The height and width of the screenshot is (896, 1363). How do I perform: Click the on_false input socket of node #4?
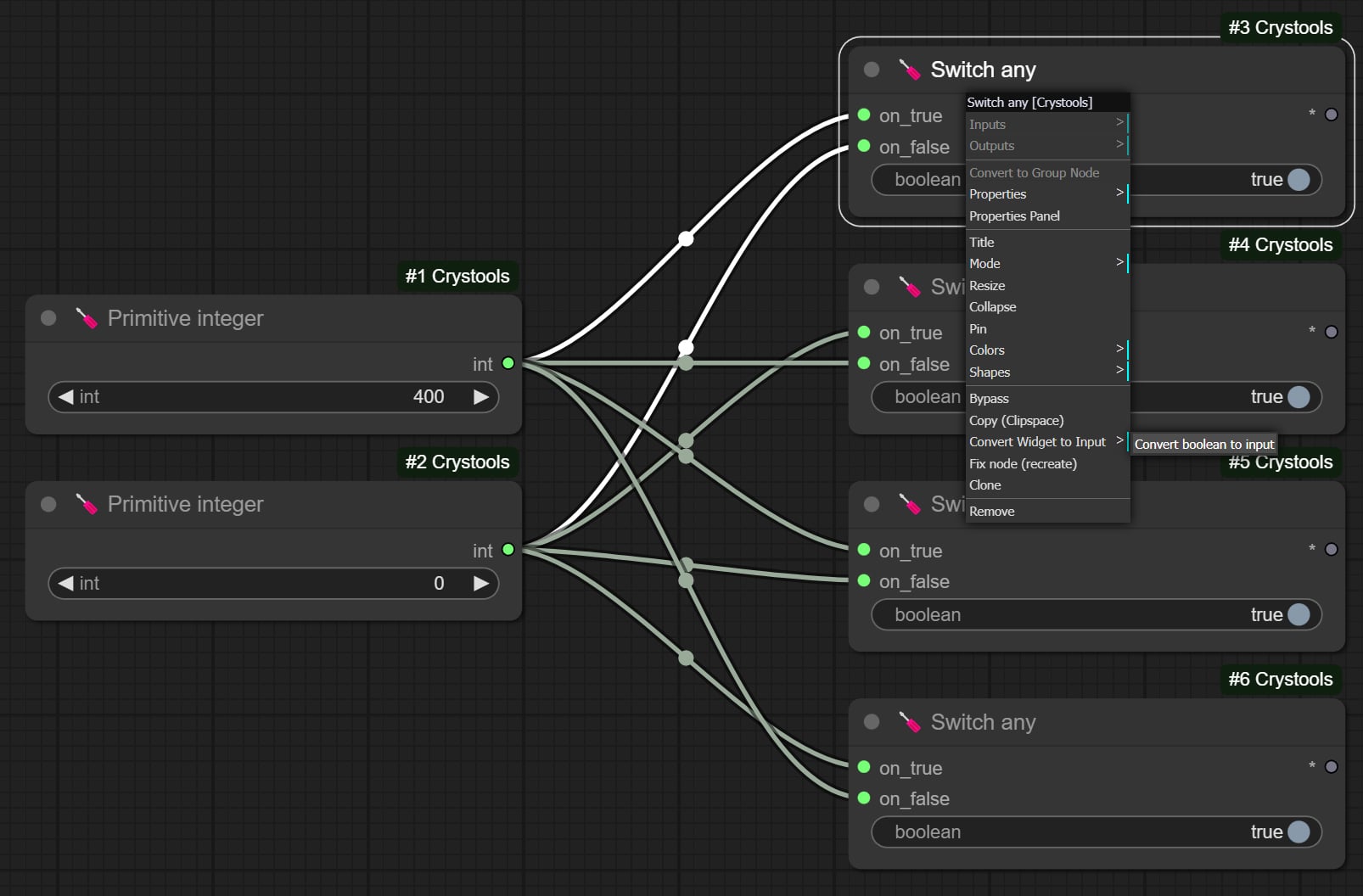(864, 363)
